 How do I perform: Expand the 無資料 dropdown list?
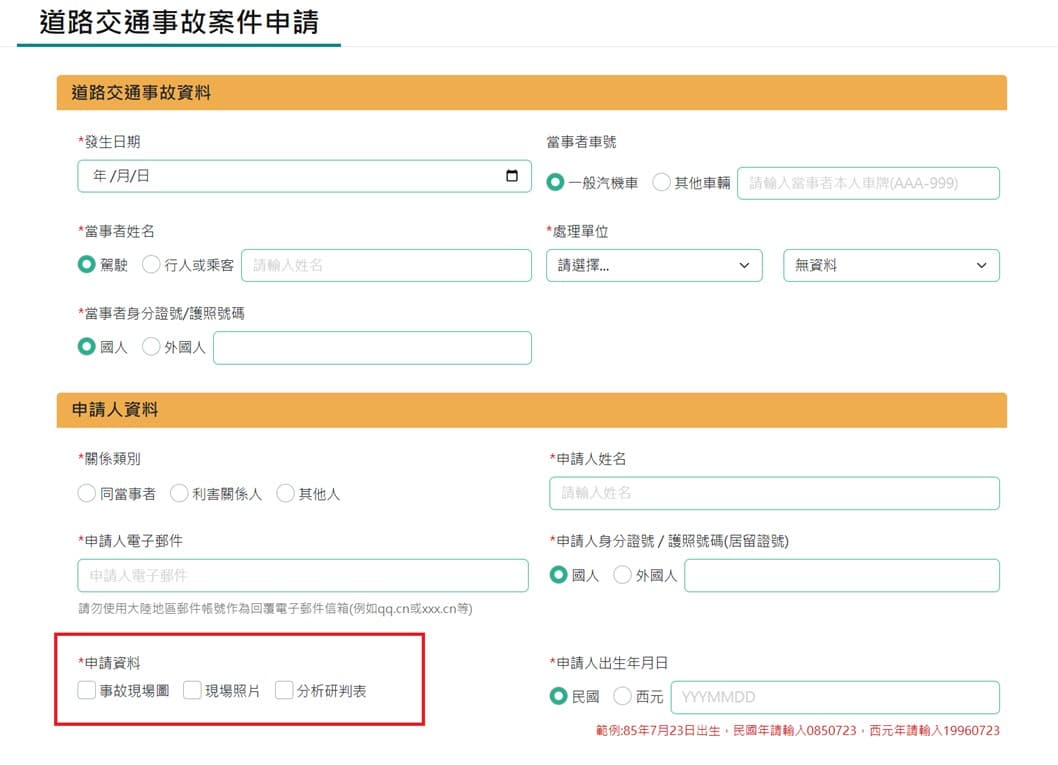(x=890, y=265)
